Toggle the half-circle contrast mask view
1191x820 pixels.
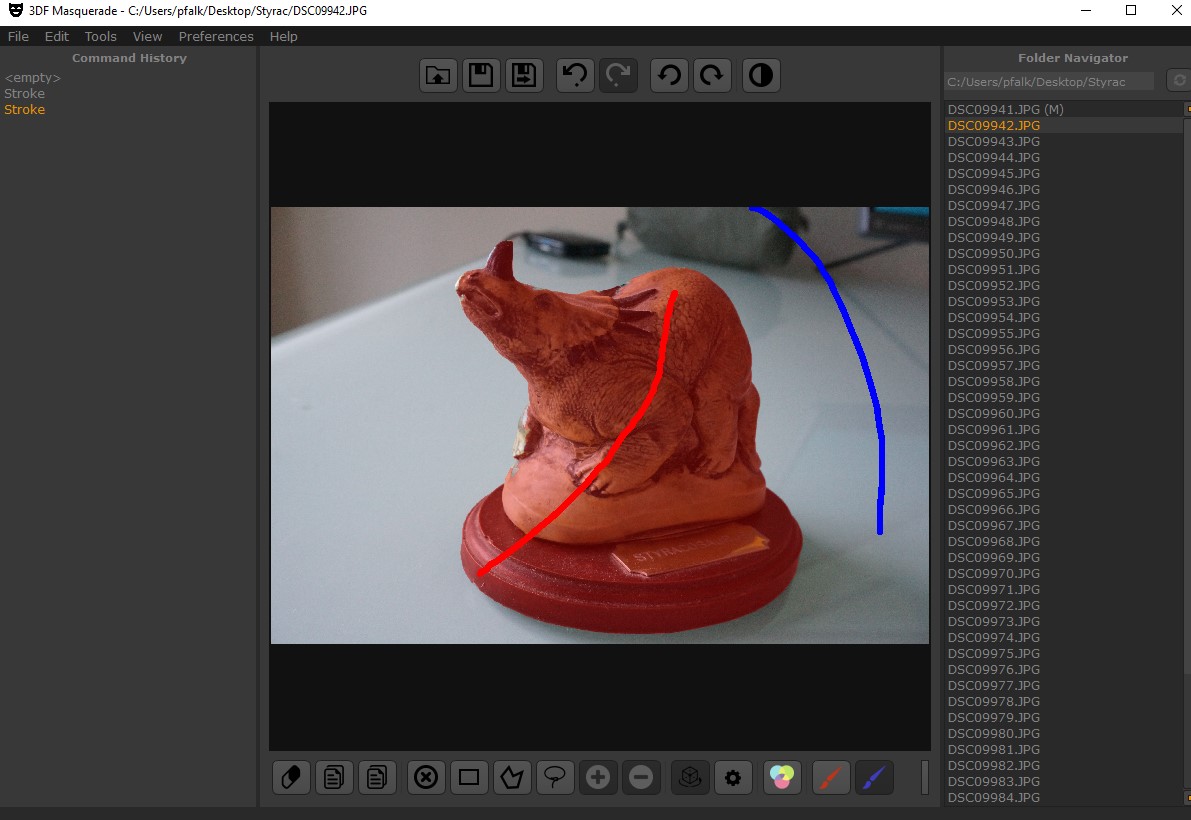click(x=761, y=76)
